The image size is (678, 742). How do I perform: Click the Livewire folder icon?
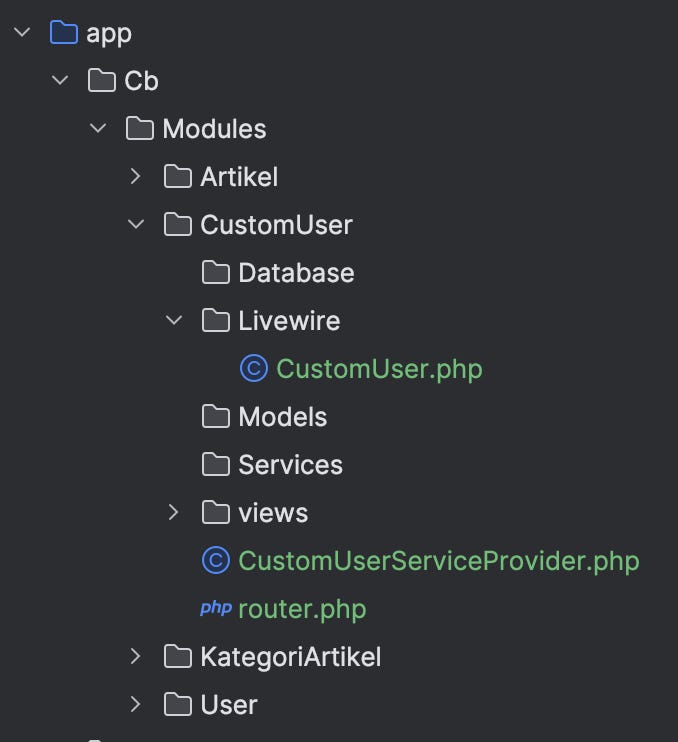[216, 320]
